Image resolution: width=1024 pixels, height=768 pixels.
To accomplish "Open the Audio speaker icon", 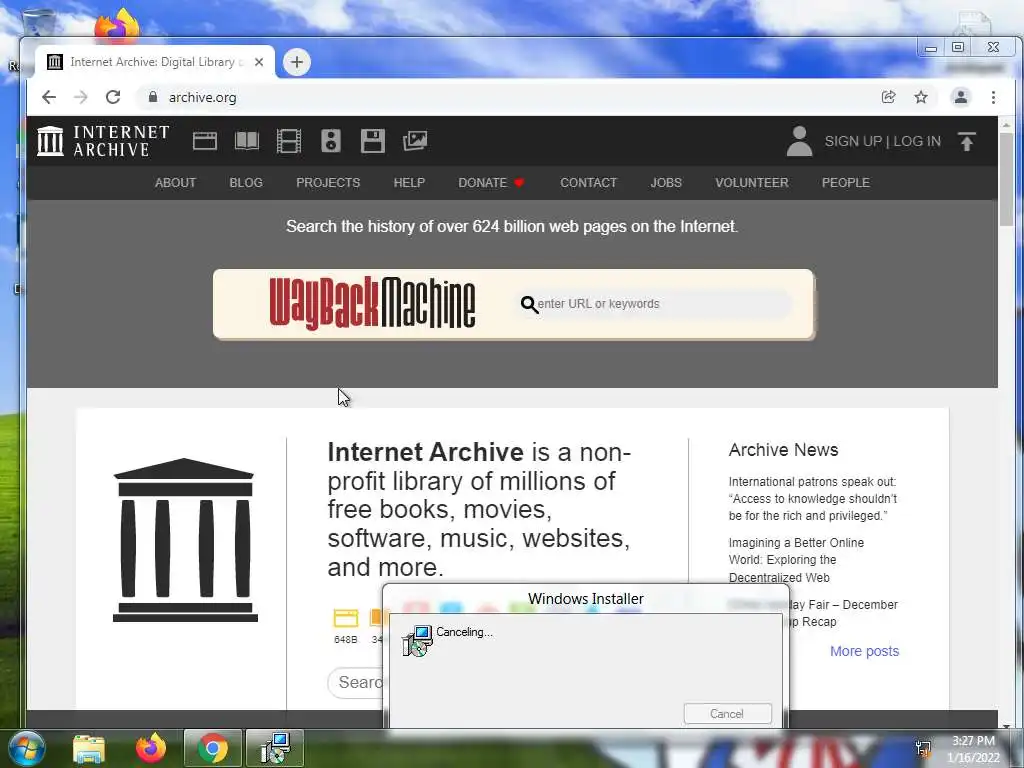I will coord(331,141).
